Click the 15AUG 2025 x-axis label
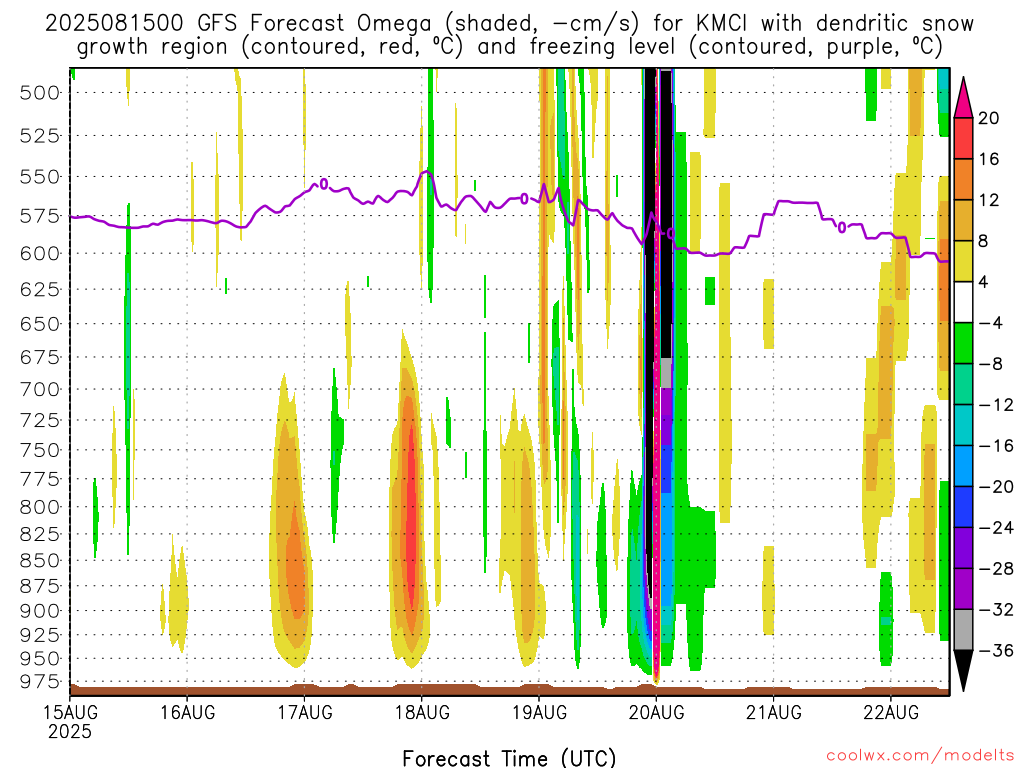The height and width of the screenshot is (768, 1024). pos(70,721)
